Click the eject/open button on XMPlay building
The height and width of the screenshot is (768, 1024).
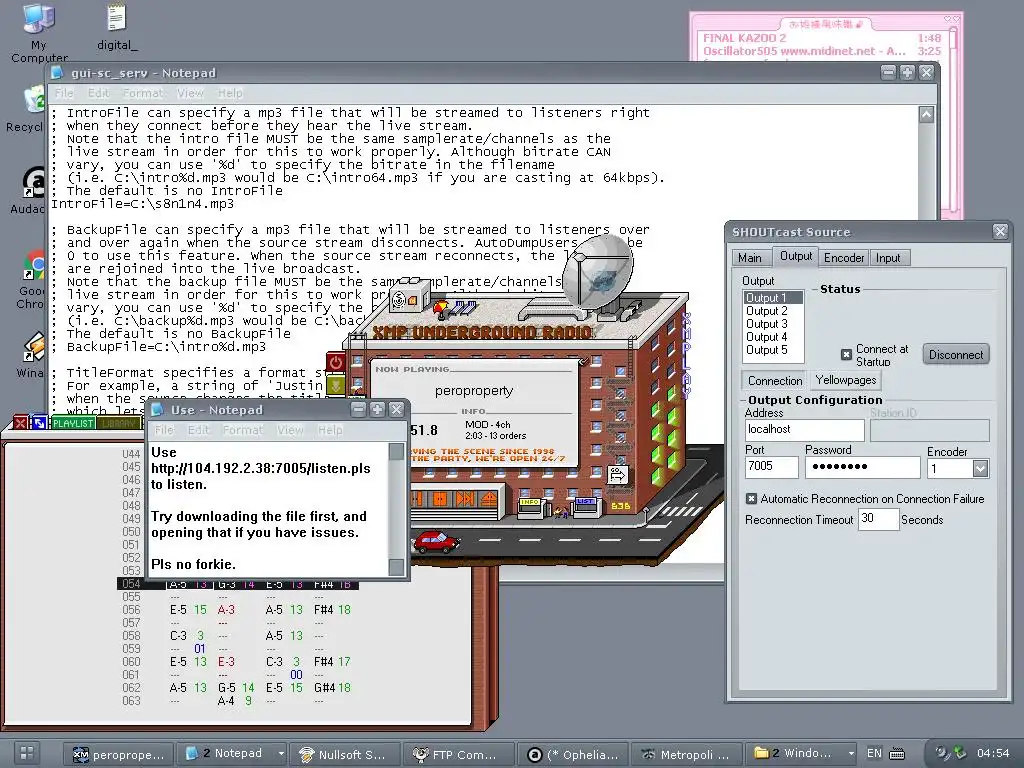(x=488, y=500)
